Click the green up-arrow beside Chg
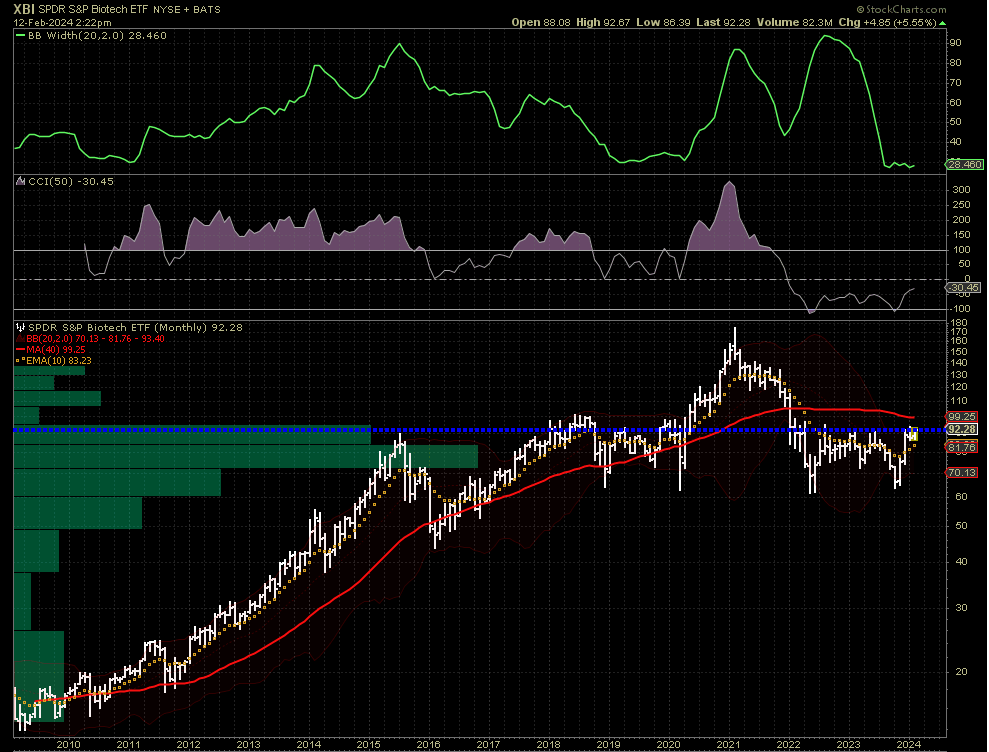The image size is (989, 752). [x=942, y=23]
